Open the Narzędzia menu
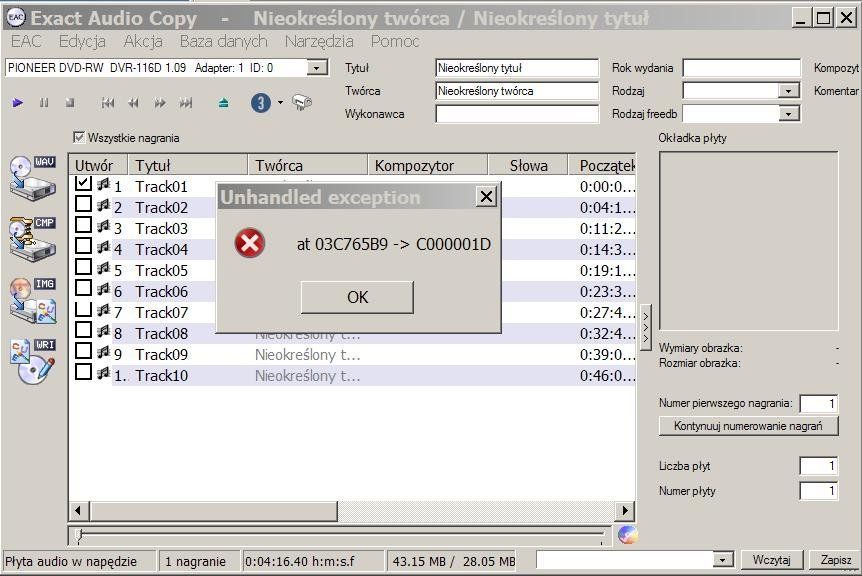 click(319, 41)
